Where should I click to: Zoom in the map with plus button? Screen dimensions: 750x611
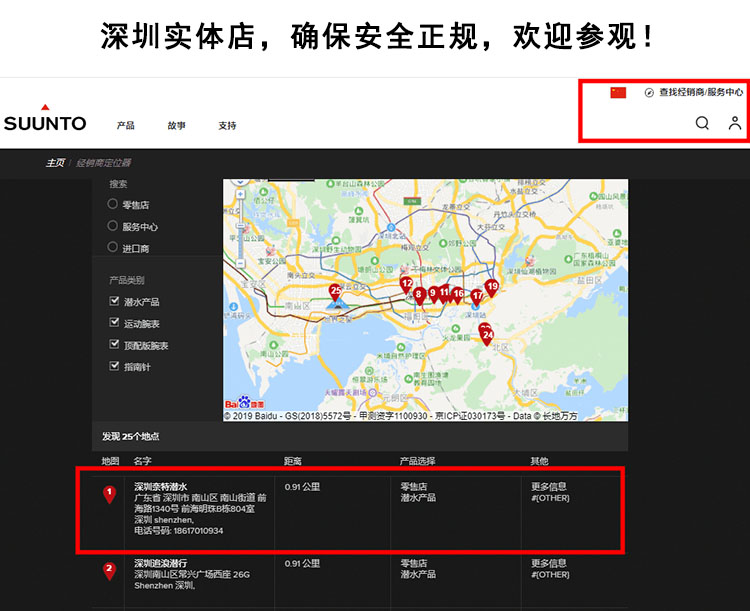click(x=240, y=194)
